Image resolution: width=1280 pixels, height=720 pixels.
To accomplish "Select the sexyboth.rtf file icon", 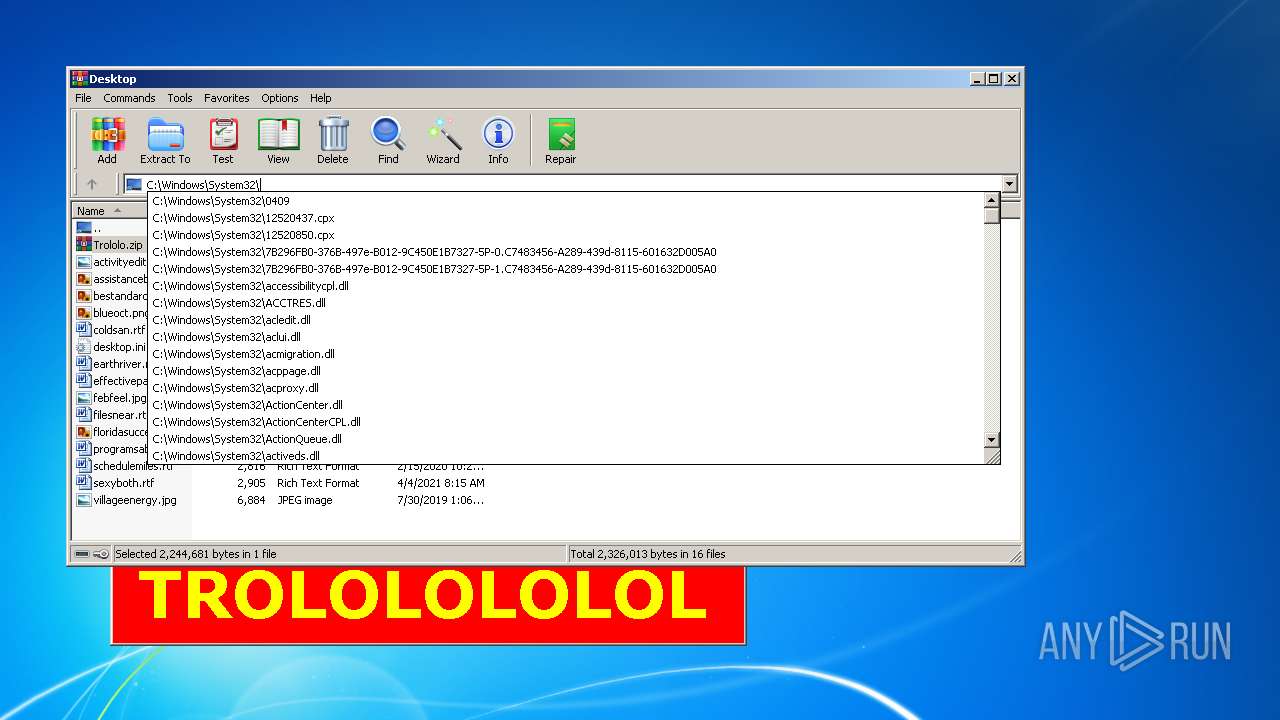I will (x=84, y=483).
